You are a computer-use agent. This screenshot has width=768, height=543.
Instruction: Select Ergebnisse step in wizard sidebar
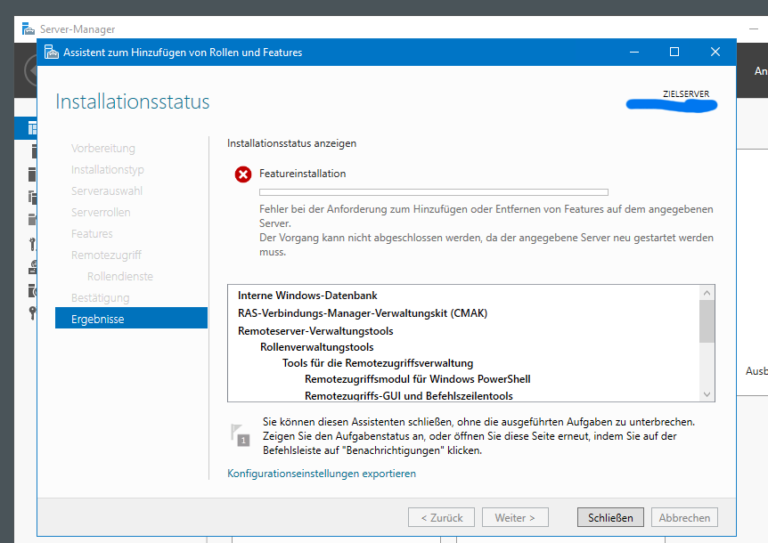[131, 319]
